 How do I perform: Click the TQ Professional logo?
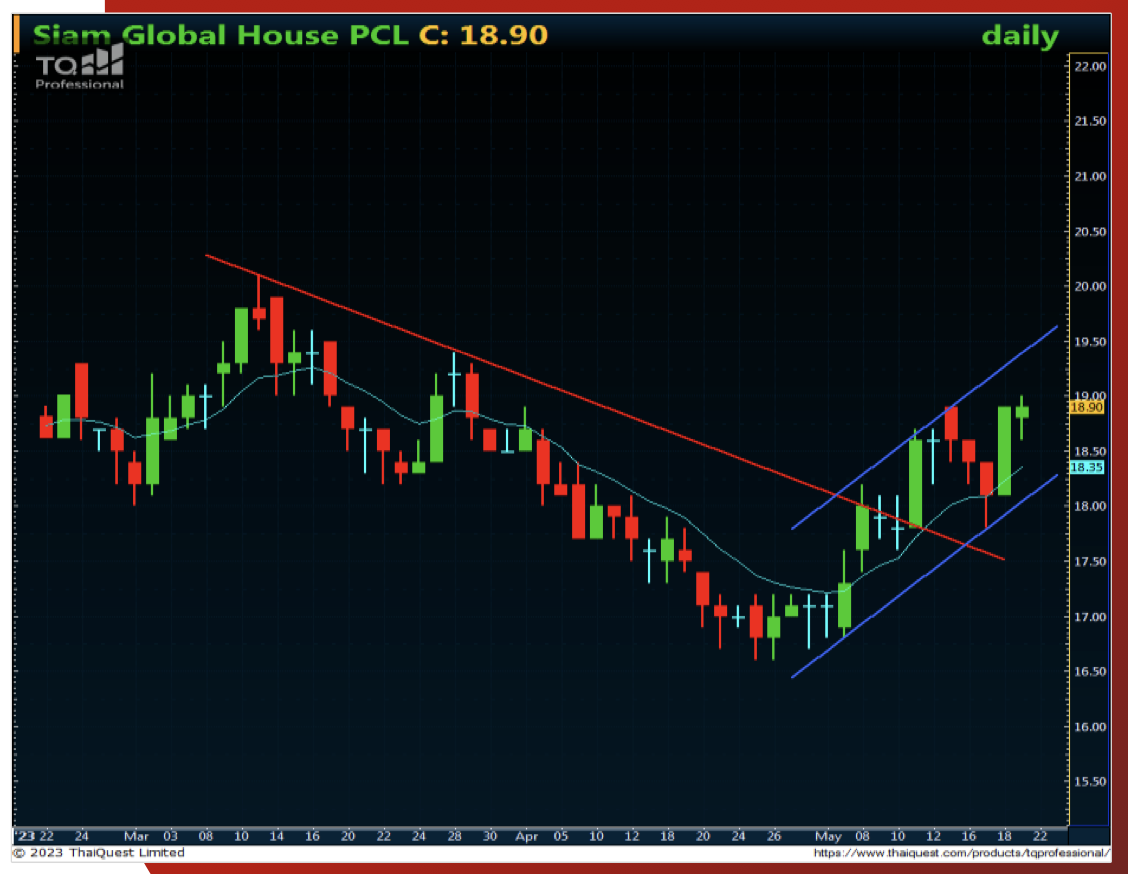click(x=80, y=68)
